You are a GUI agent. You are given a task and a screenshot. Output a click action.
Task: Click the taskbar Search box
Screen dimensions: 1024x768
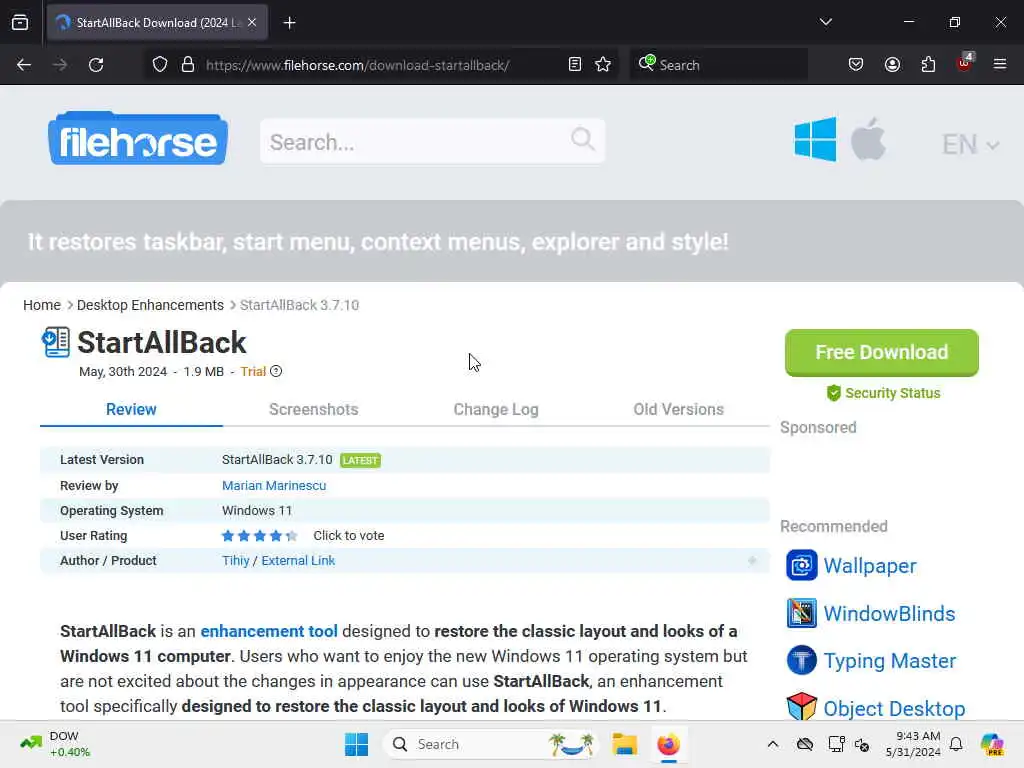[491, 744]
